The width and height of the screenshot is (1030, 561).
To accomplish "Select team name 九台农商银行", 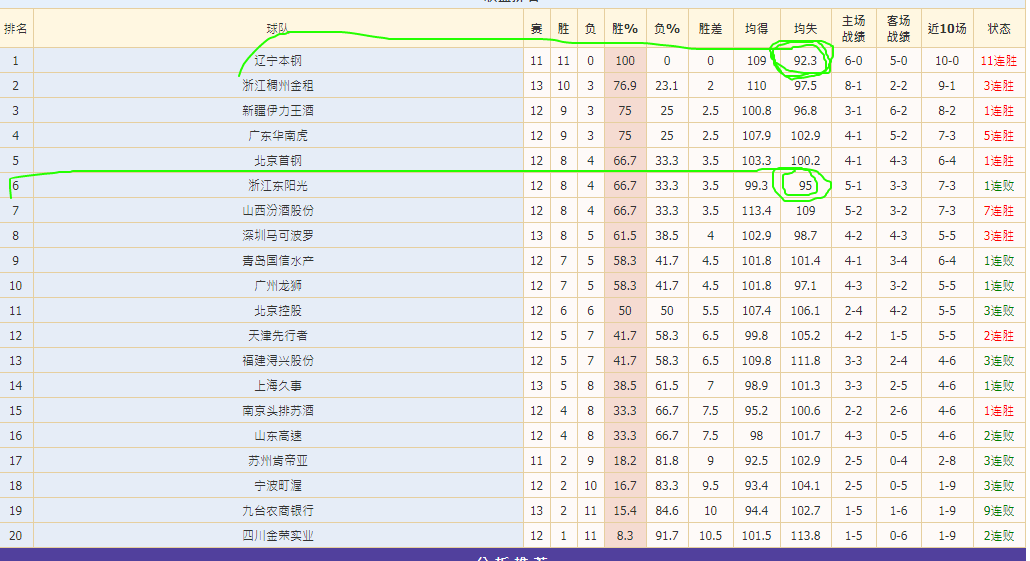I will point(278,510).
